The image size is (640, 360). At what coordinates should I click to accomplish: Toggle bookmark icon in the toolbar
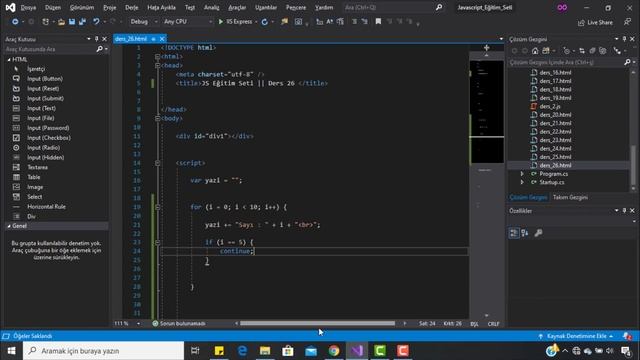pyautogui.click(x=378, y=22)
